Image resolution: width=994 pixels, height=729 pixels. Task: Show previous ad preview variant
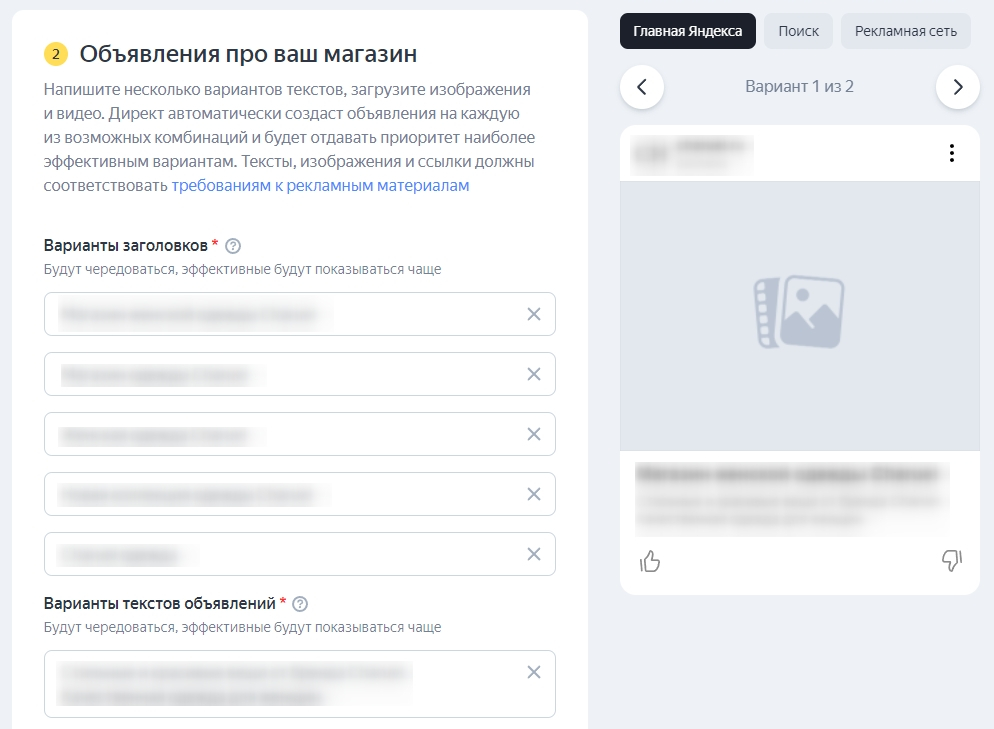pos(642,87)
